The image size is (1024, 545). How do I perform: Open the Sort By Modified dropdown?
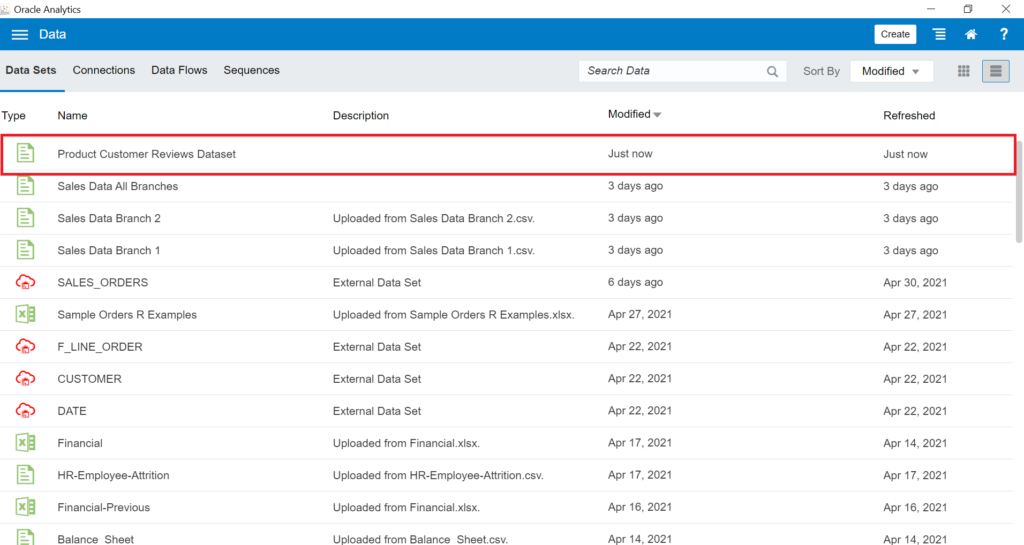pyautogui.click(x=891, y=71)
